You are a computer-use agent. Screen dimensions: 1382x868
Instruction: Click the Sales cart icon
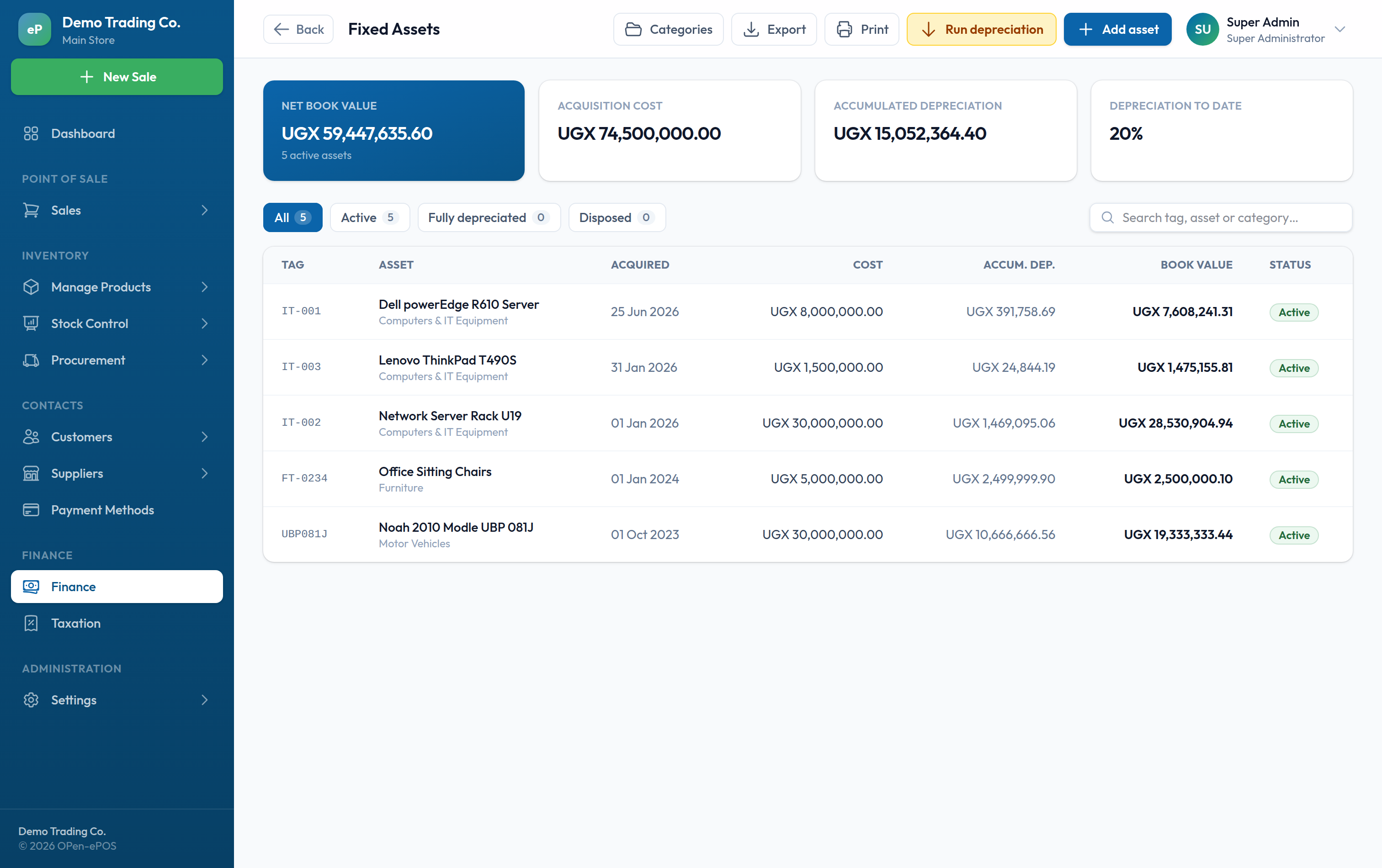(x=31, y=211)
